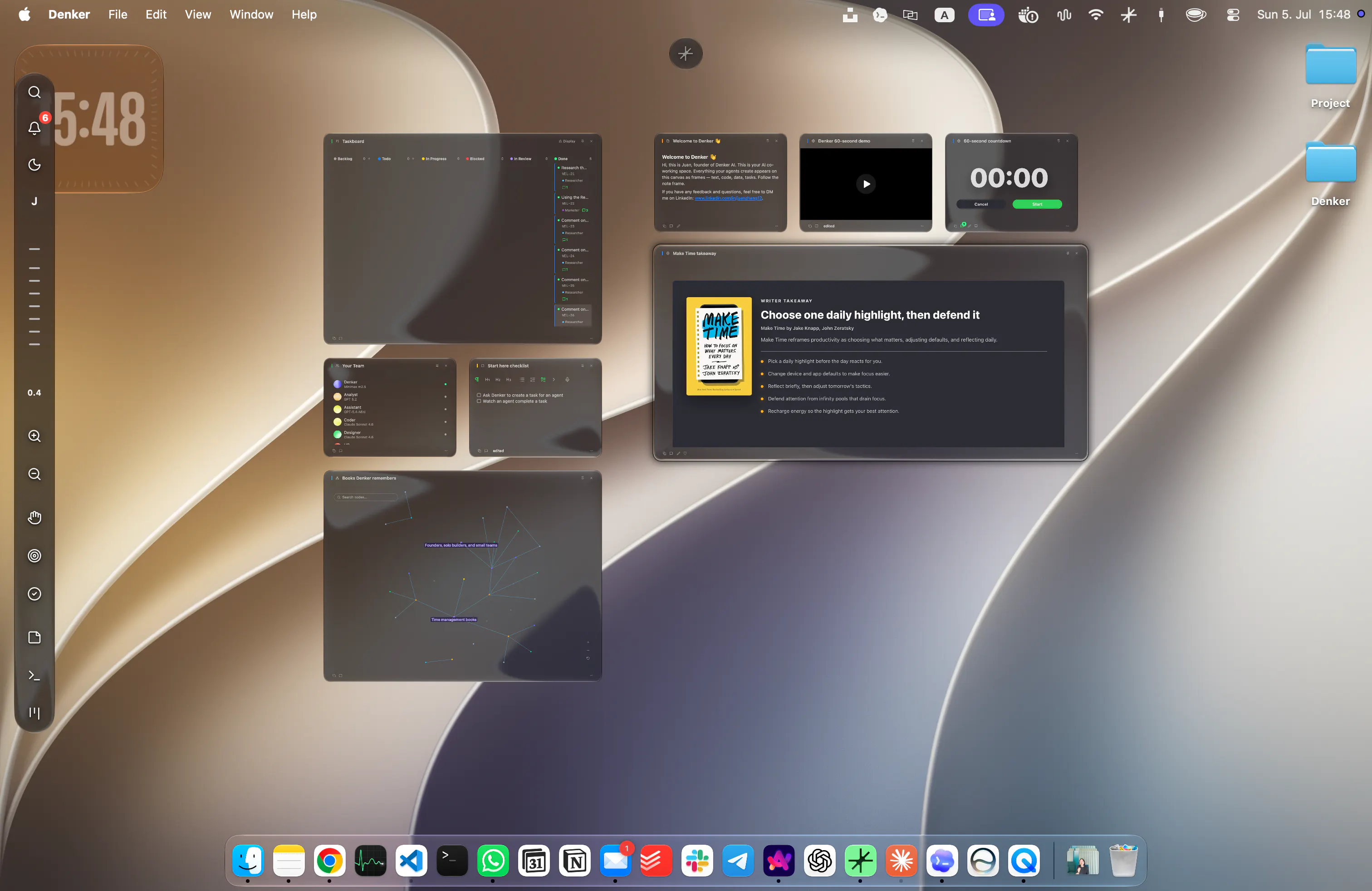Select 'Time management books' graph node
1372x891 pixels.
coord(454,620)
